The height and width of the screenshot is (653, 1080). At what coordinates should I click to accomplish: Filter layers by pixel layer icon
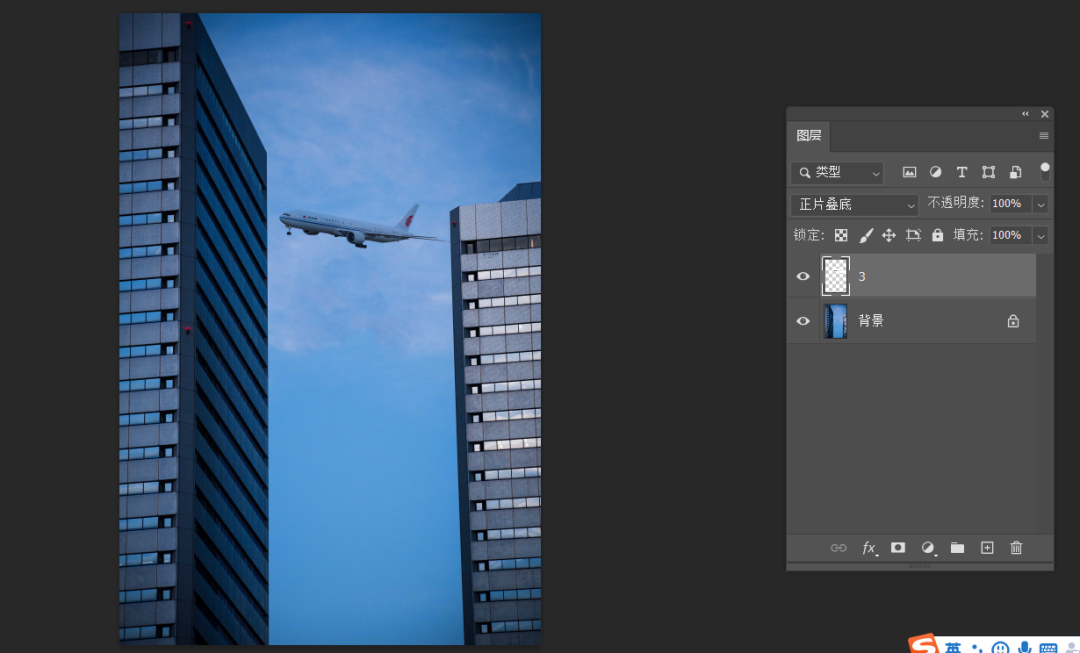tap(909, 172)
